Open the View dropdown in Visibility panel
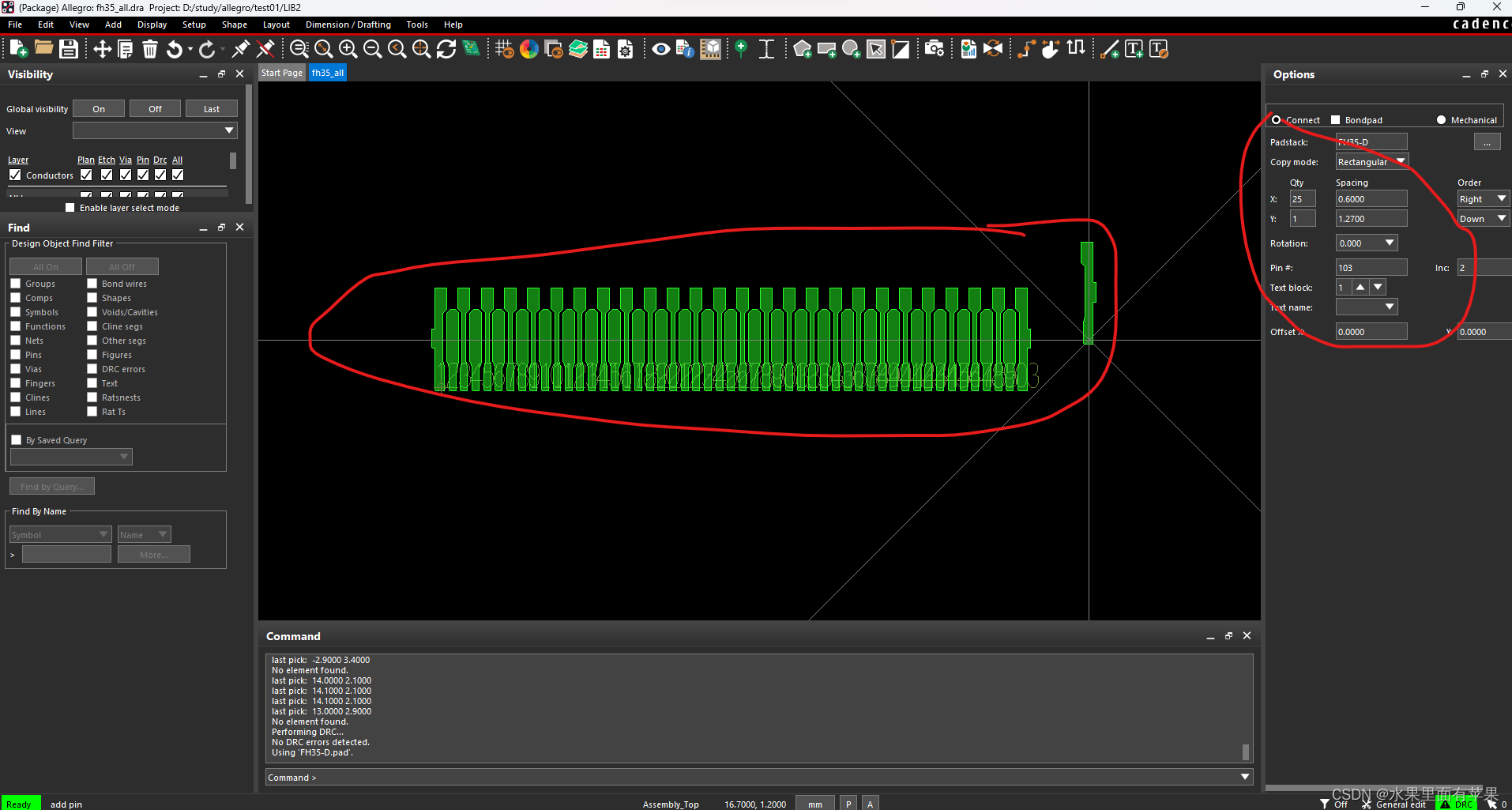Viewport: 1512px width, 810px height. click(x=155, y=130)
